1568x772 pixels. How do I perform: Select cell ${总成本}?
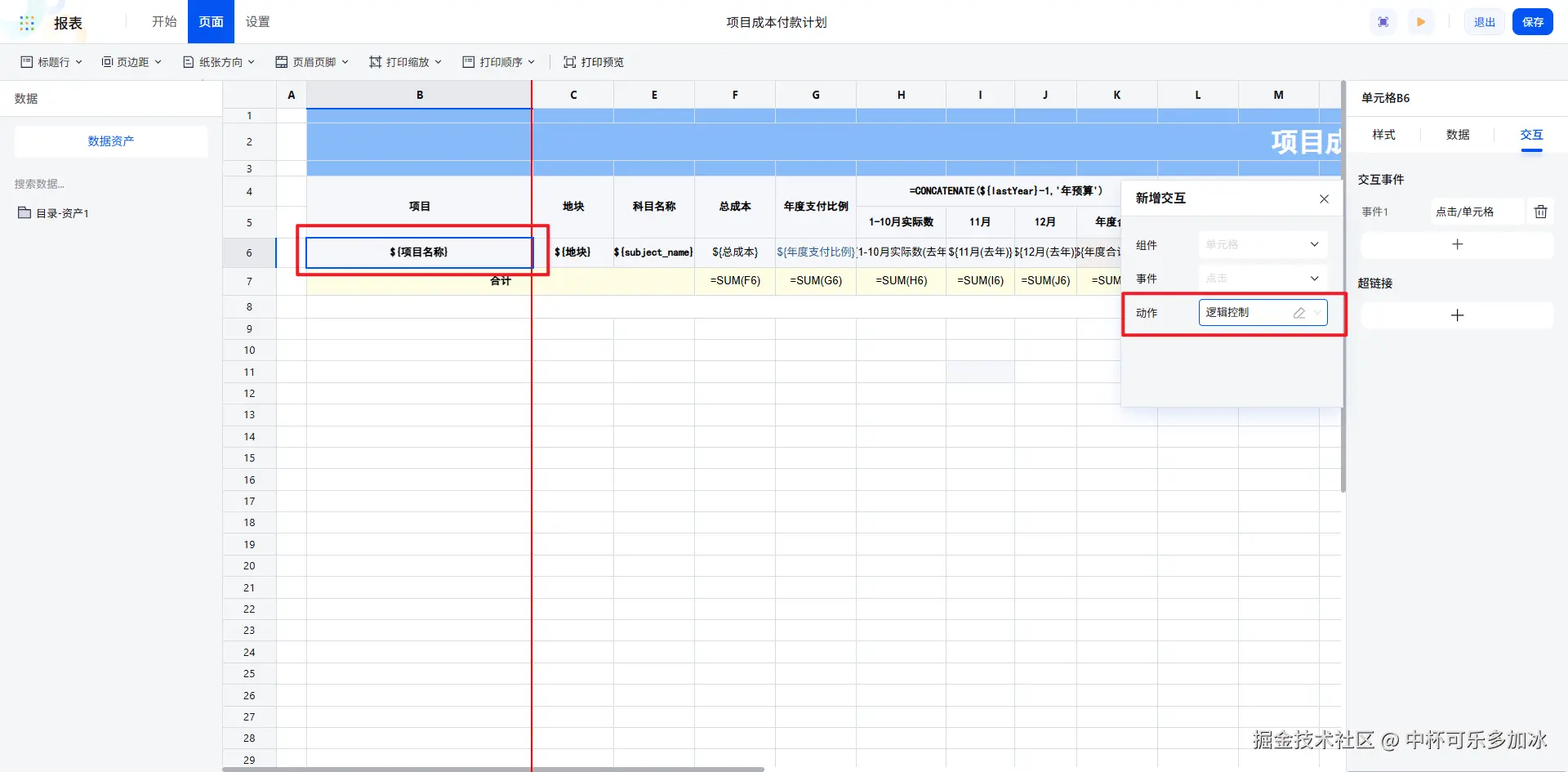coord(735,252)
